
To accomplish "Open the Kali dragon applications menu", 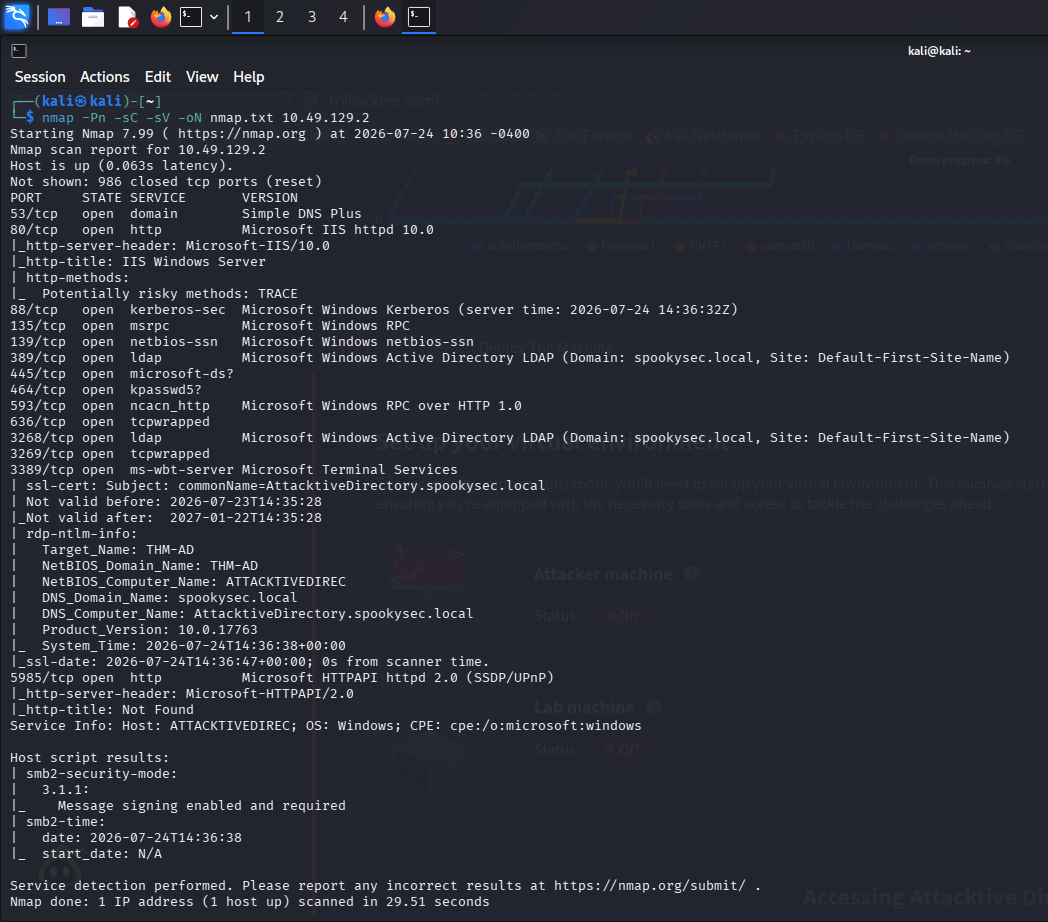I will tap(17, 16).
